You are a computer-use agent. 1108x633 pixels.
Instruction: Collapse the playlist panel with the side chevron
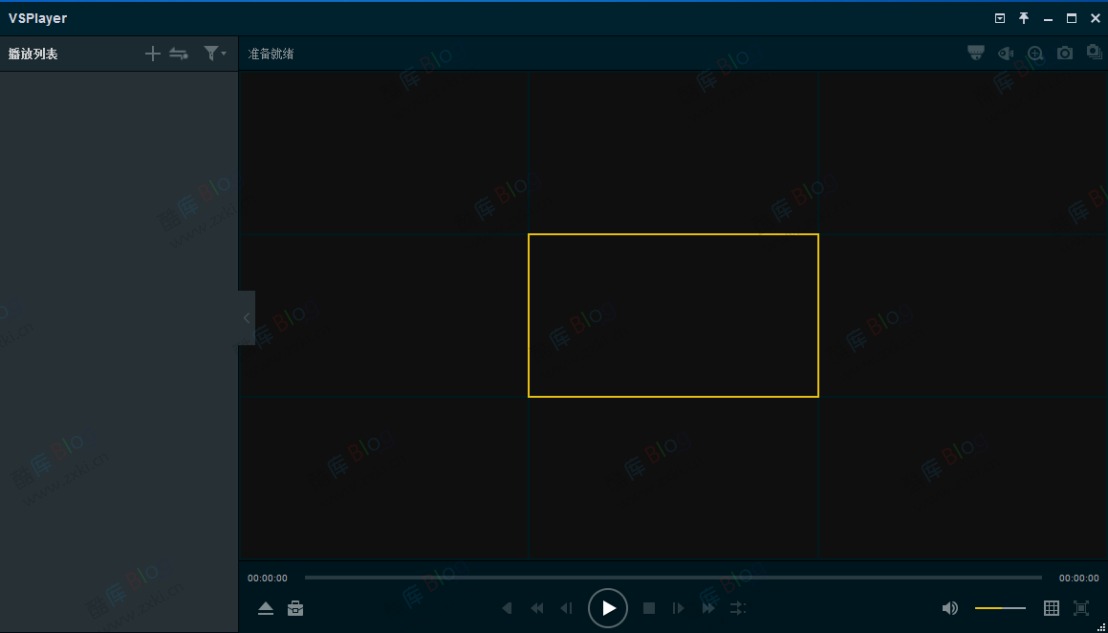click(x=245, y=317)
